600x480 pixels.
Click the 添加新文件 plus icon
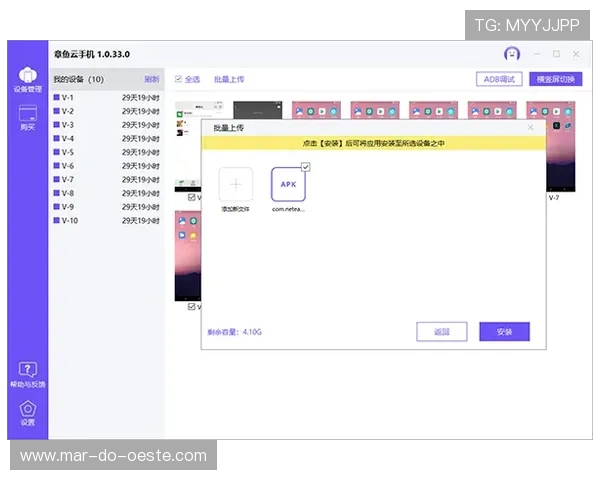[236, 184]
